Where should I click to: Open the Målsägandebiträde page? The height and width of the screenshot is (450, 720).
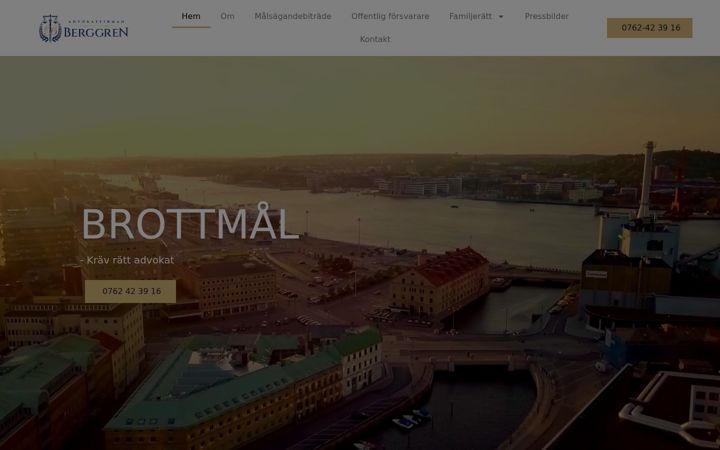click(293, 17)
